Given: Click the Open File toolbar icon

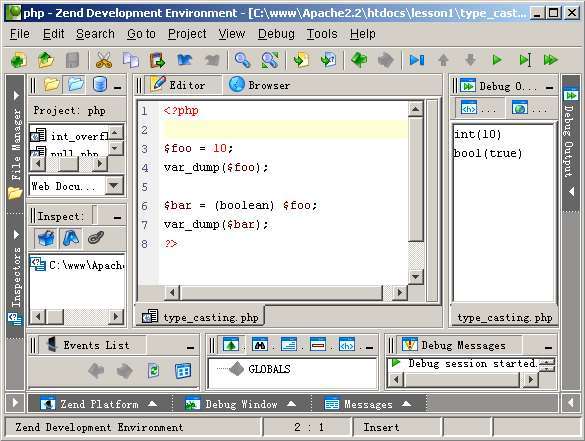Looking at the screenshot, I should point(46,60).
